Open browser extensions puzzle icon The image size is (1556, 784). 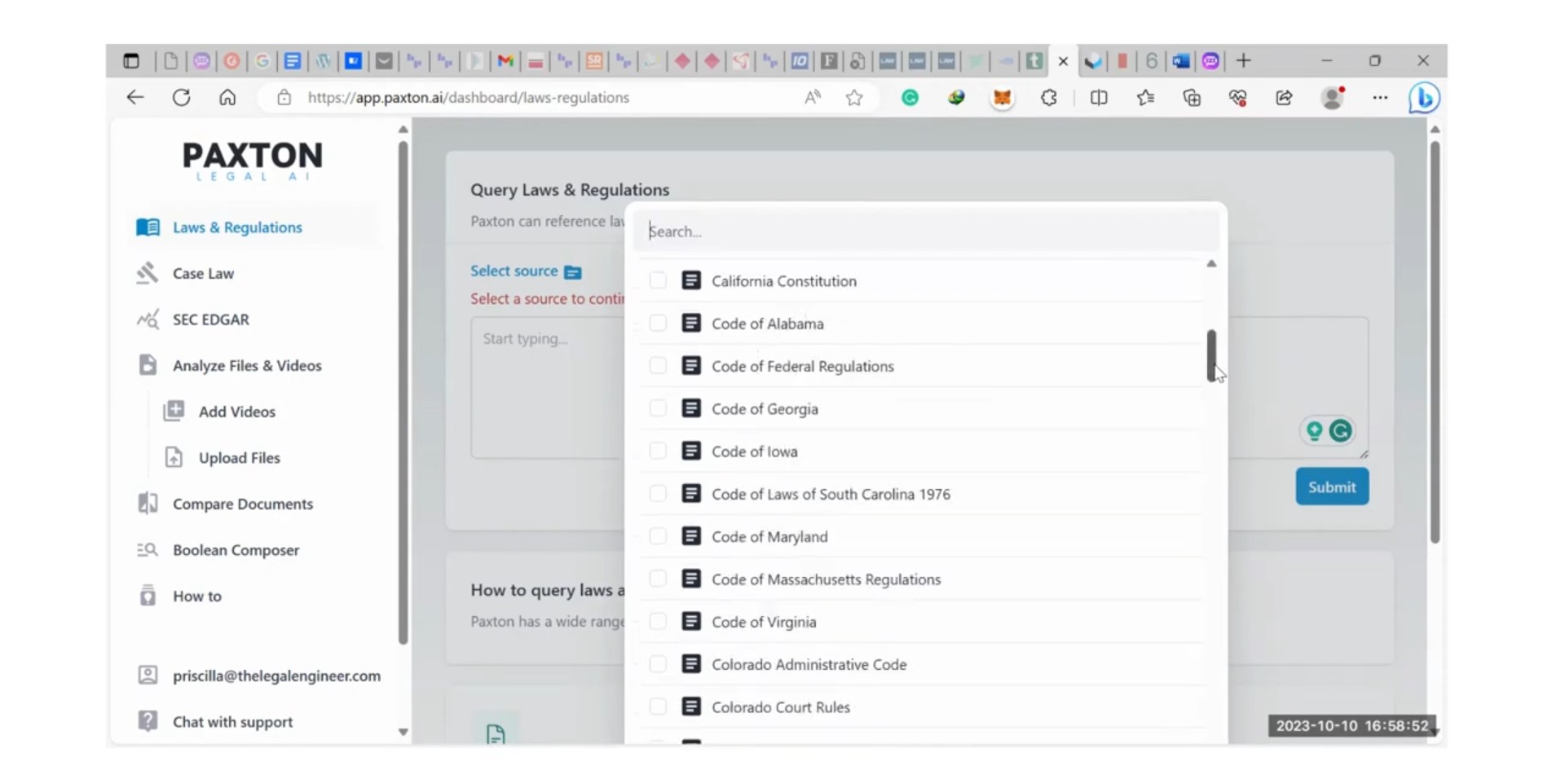click(x=1049, y=98)
